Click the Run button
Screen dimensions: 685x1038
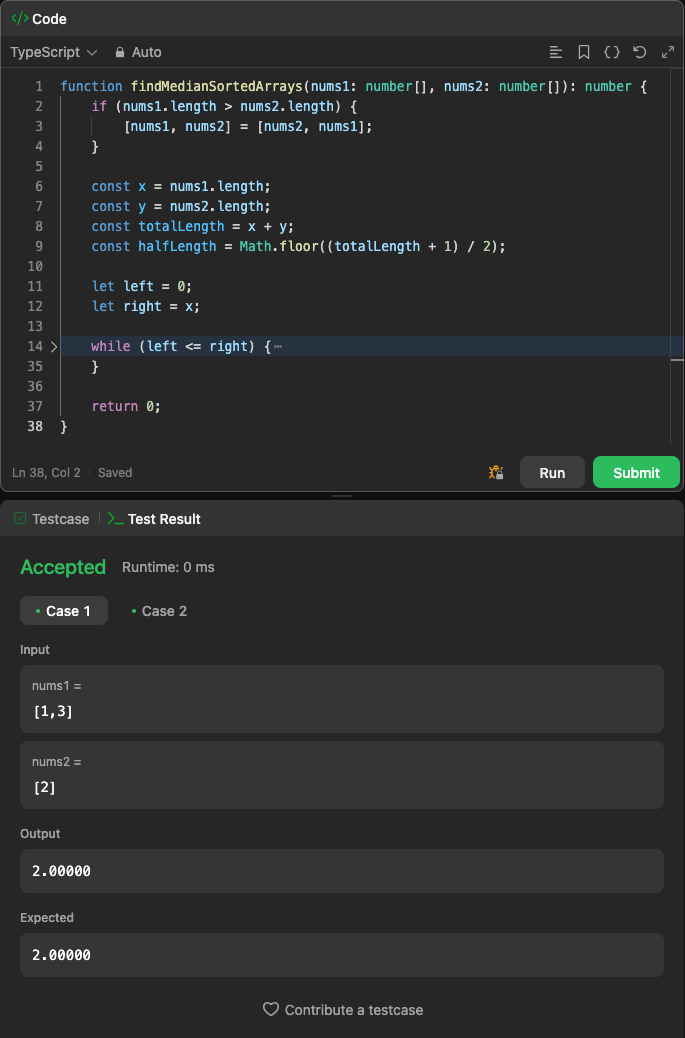pos(552,473)
